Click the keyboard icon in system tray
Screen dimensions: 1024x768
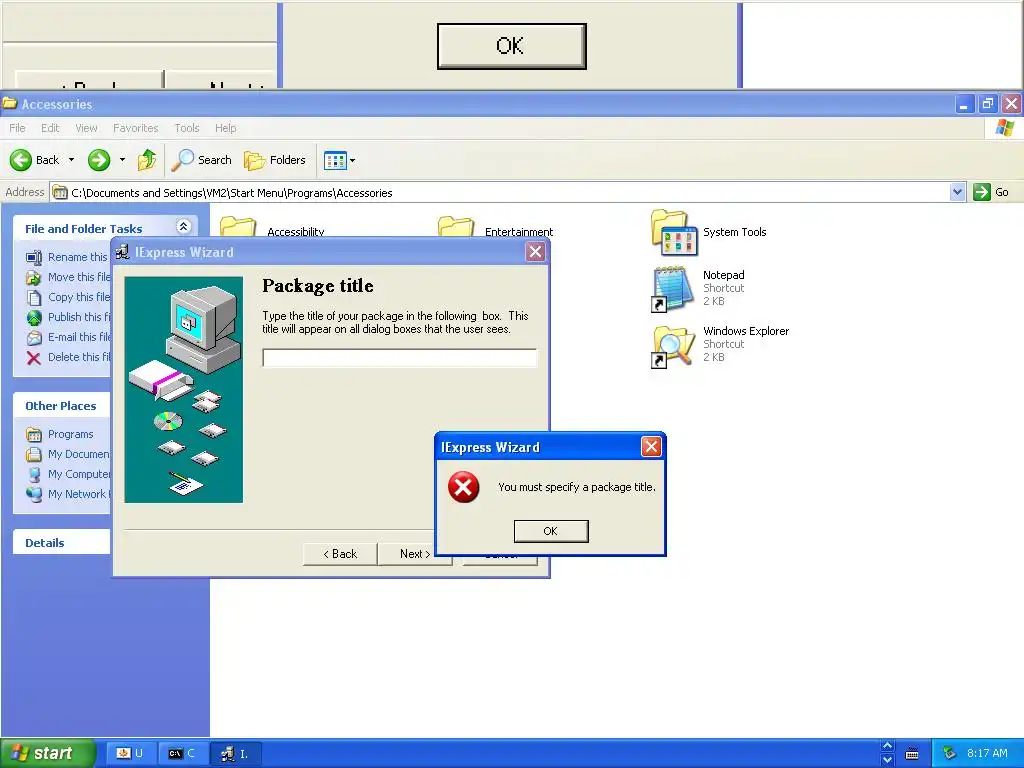(912, 754)
